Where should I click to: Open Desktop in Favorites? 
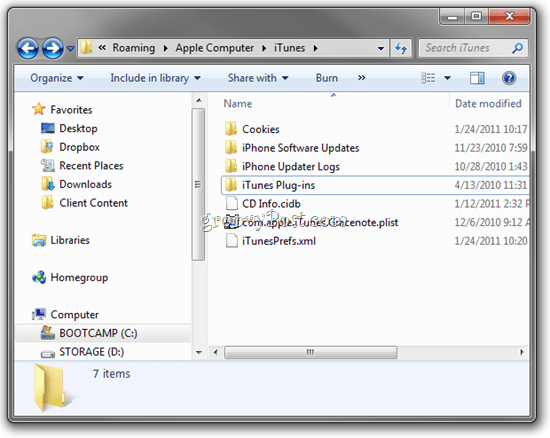click(78, 128)
